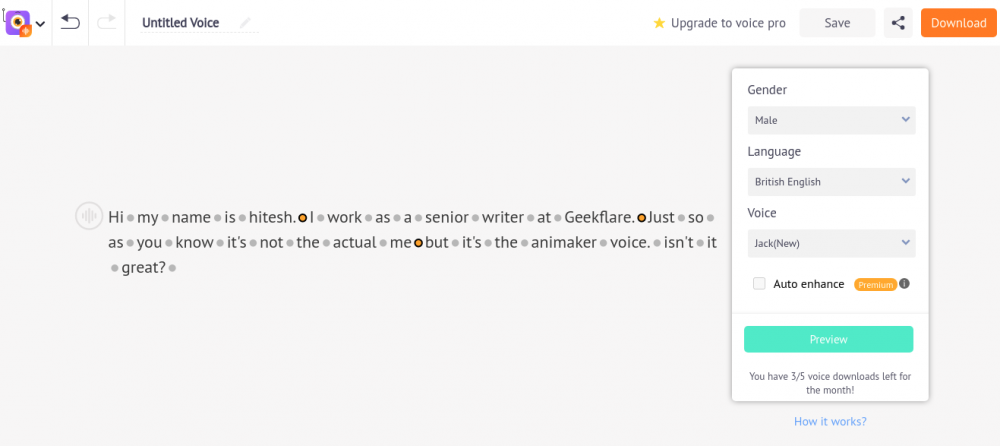Enable the Auto enhance checkbox
Screen dimensions: 1000x446
click(759, 284)
